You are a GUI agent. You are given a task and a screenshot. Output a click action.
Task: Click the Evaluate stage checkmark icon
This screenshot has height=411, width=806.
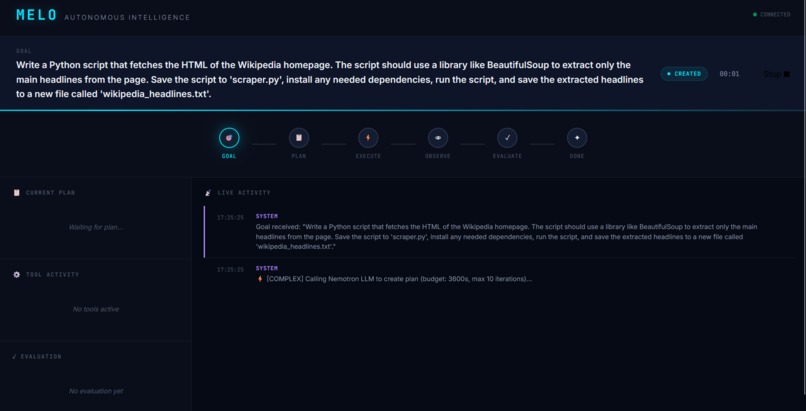[507, 138]
